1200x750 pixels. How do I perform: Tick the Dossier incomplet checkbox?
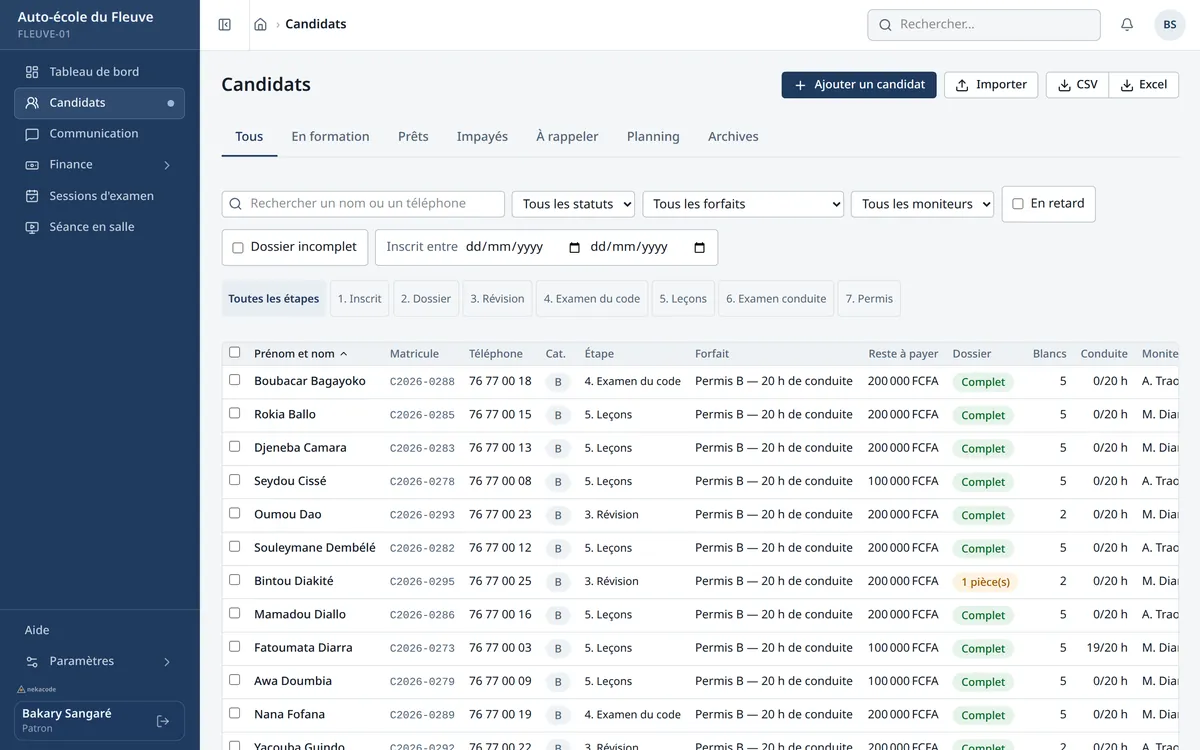pos(238,248)
